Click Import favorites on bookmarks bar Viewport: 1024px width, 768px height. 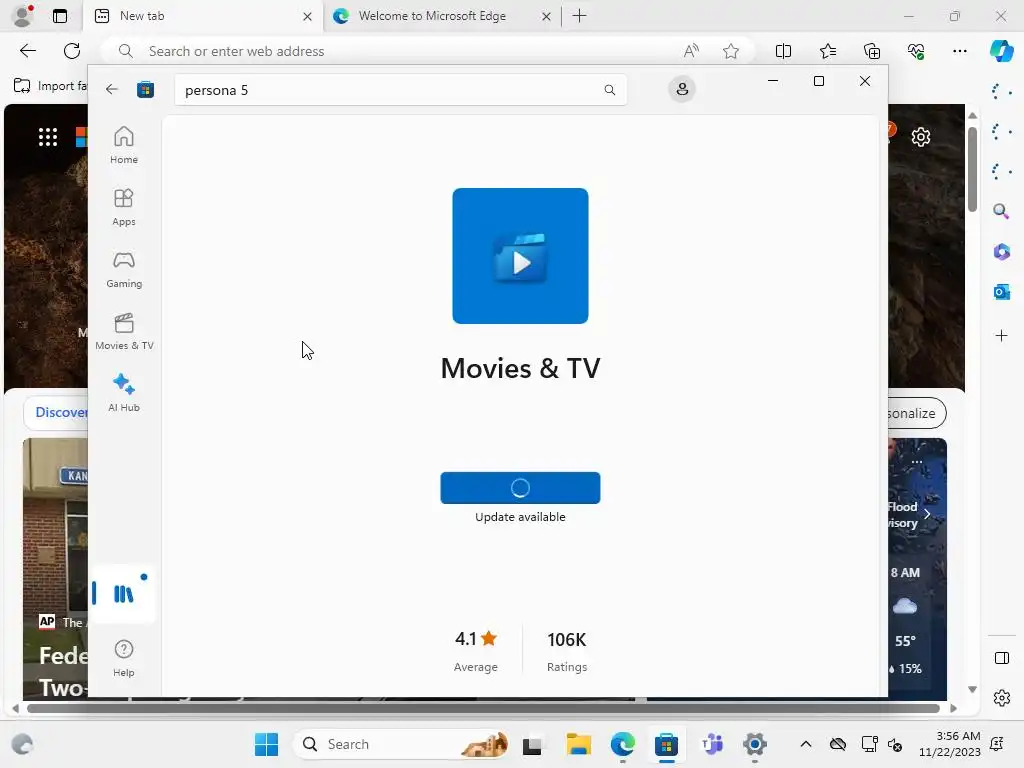[50, 86]
